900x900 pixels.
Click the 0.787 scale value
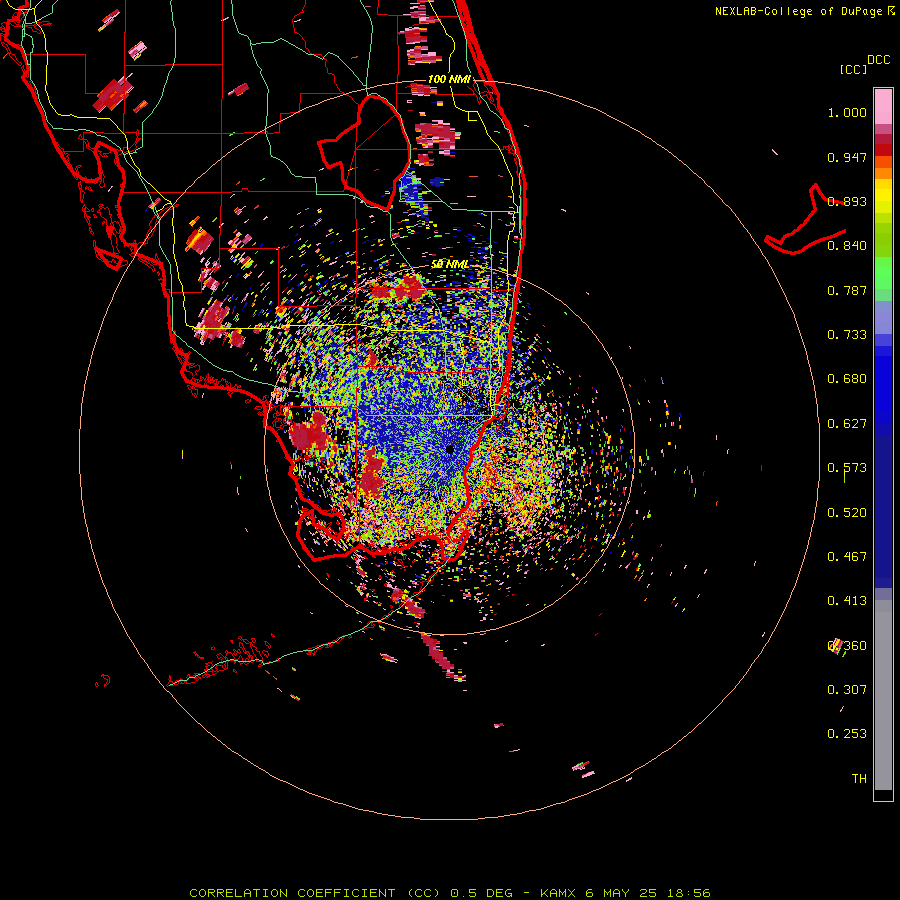847,290
